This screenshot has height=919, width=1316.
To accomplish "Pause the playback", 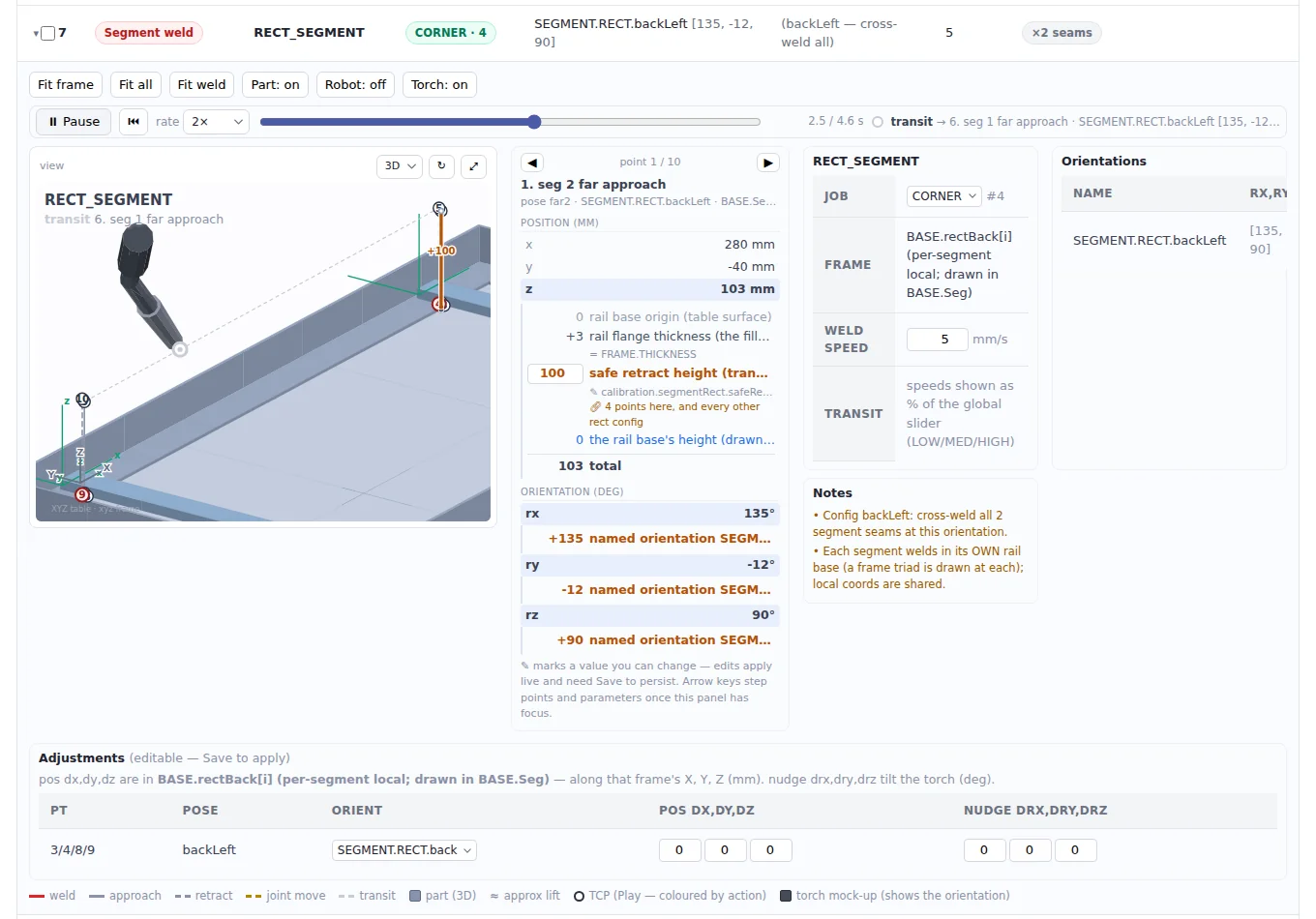I will tap(74, 122).
